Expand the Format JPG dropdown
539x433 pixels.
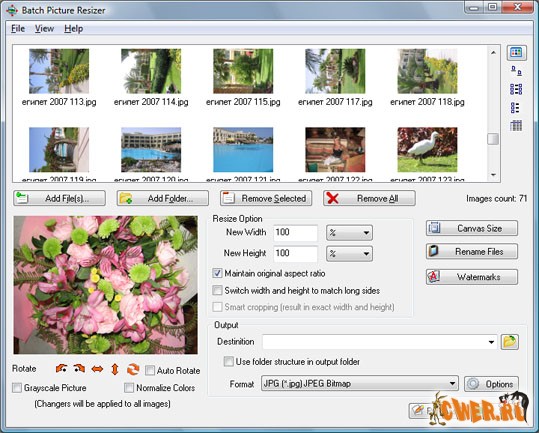click(x=360, y=384)
